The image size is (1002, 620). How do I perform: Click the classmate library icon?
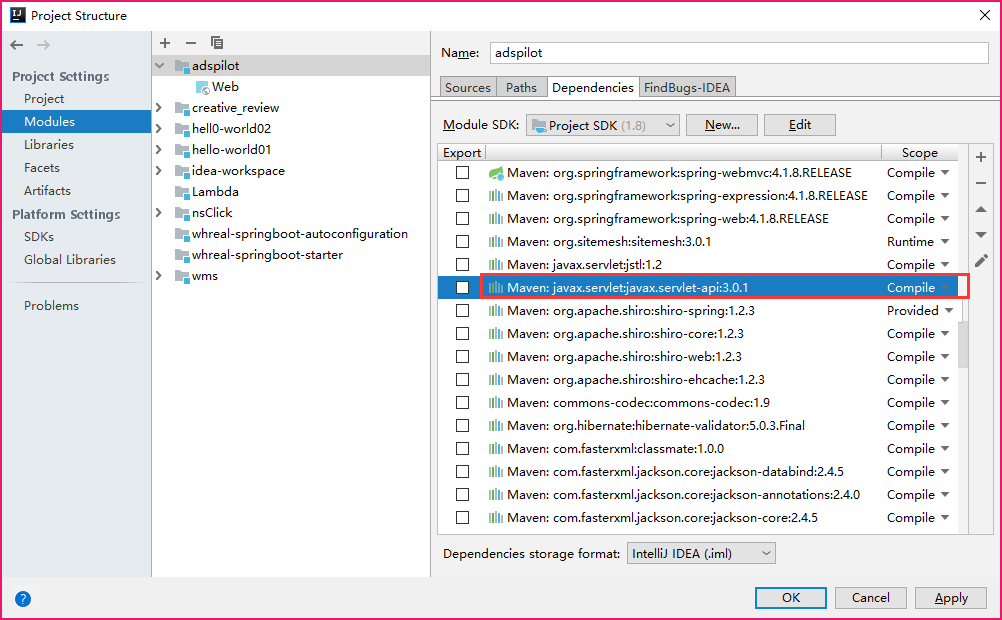coord(496,449)
